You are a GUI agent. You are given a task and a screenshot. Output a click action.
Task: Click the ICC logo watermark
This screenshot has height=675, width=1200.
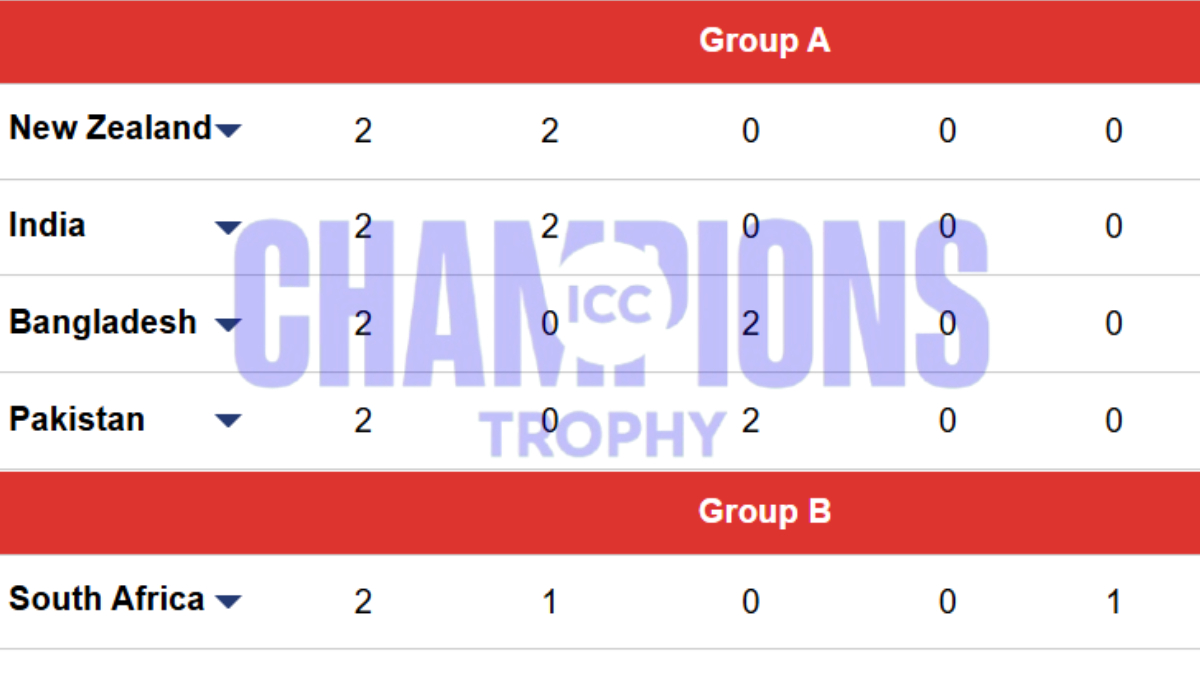point(612,303)
